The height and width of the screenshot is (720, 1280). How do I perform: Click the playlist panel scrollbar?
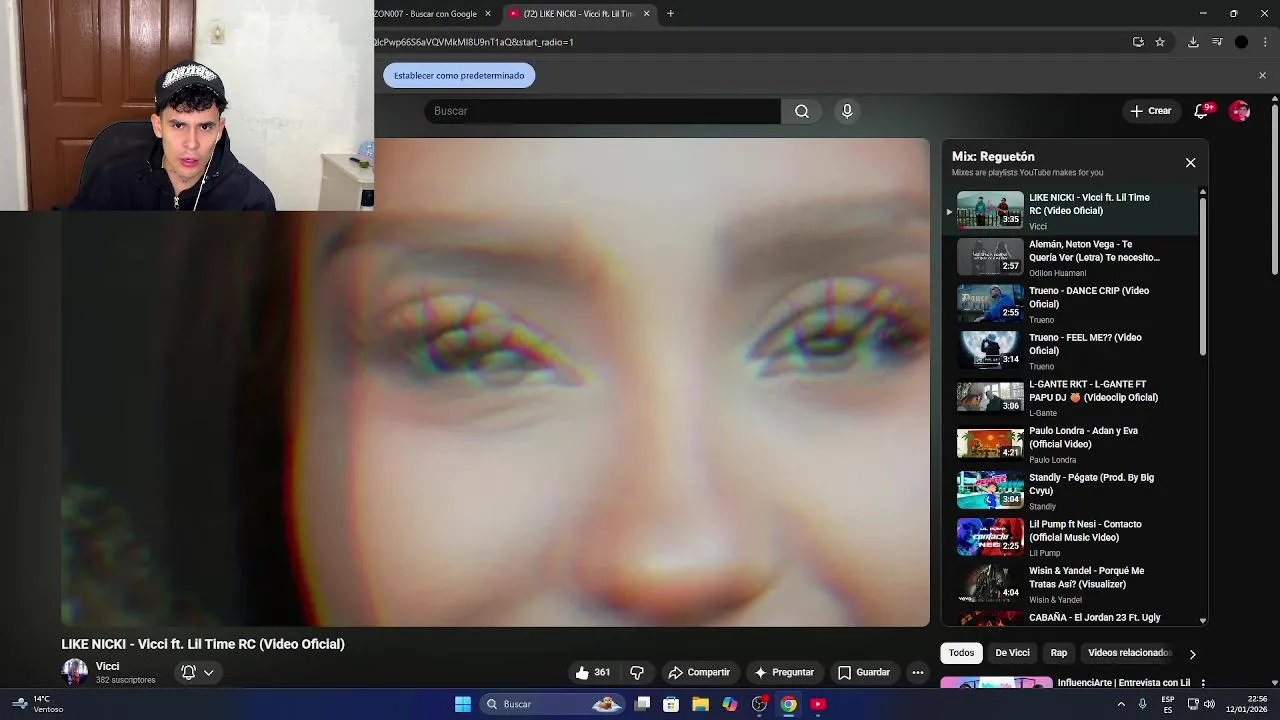(1202, 275)
